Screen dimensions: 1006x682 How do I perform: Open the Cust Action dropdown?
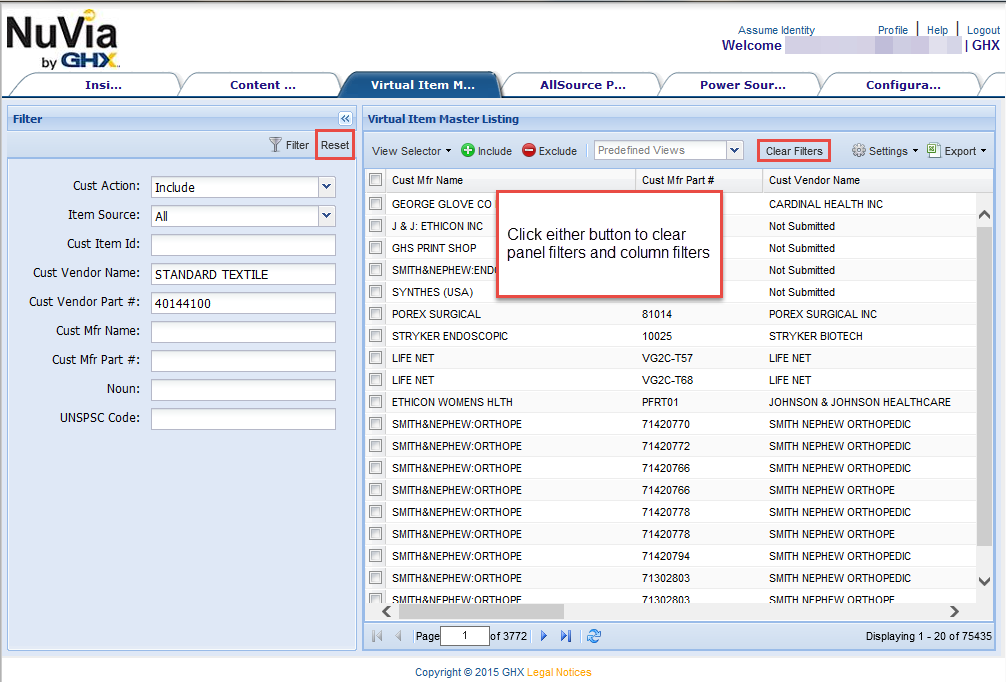pyautogui.click(x=327, y=187)
